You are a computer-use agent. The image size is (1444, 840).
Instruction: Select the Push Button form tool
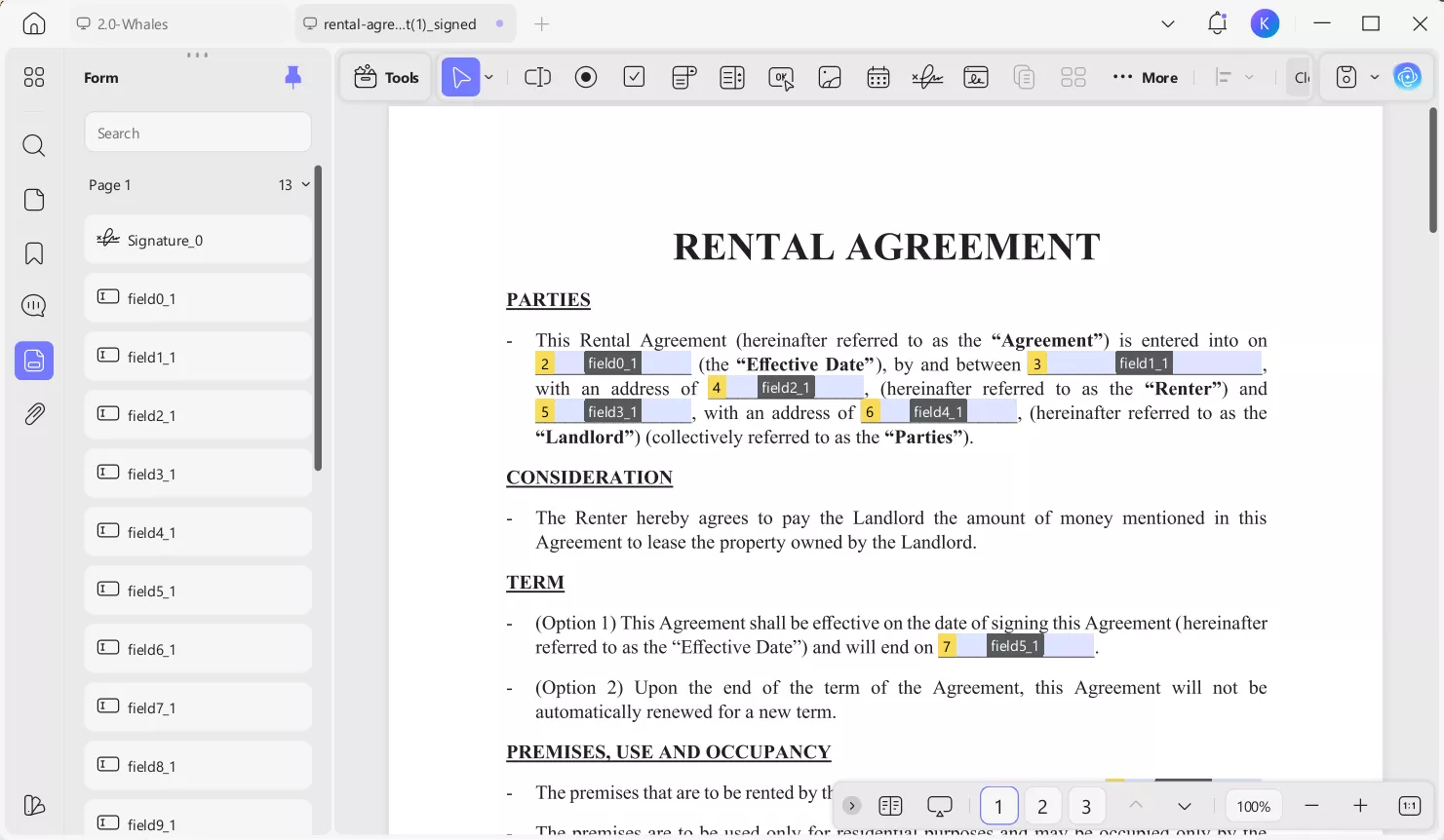pos(781,77)
